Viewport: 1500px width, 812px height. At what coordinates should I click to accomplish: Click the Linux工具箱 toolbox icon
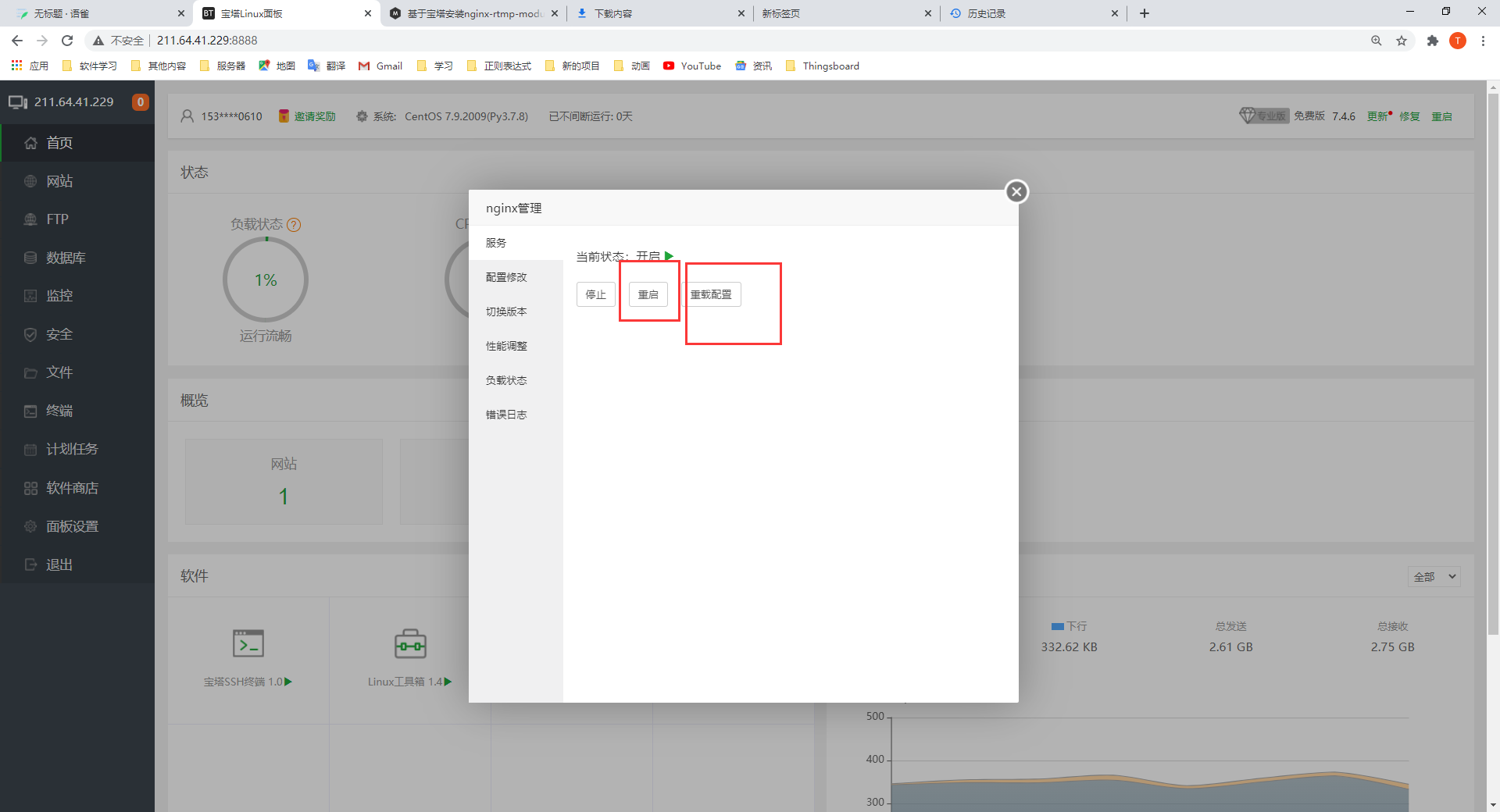pos(410,643)
